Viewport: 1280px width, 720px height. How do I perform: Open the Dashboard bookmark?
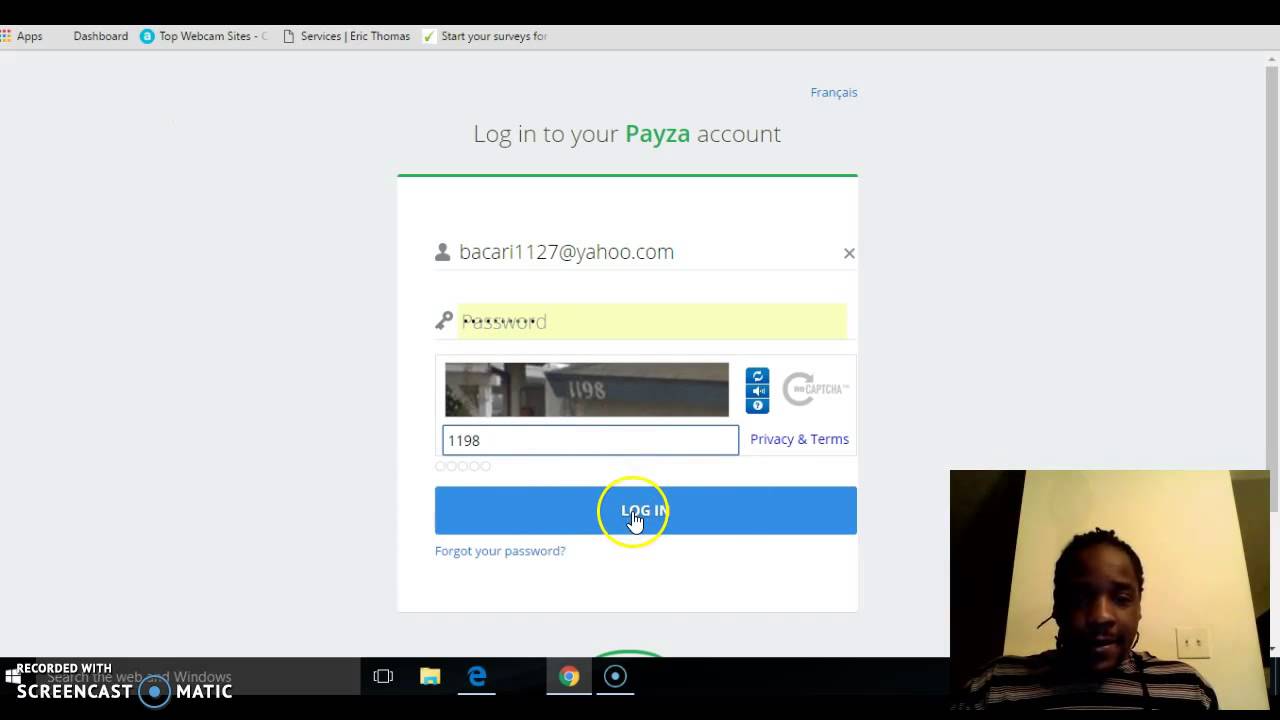100,36
